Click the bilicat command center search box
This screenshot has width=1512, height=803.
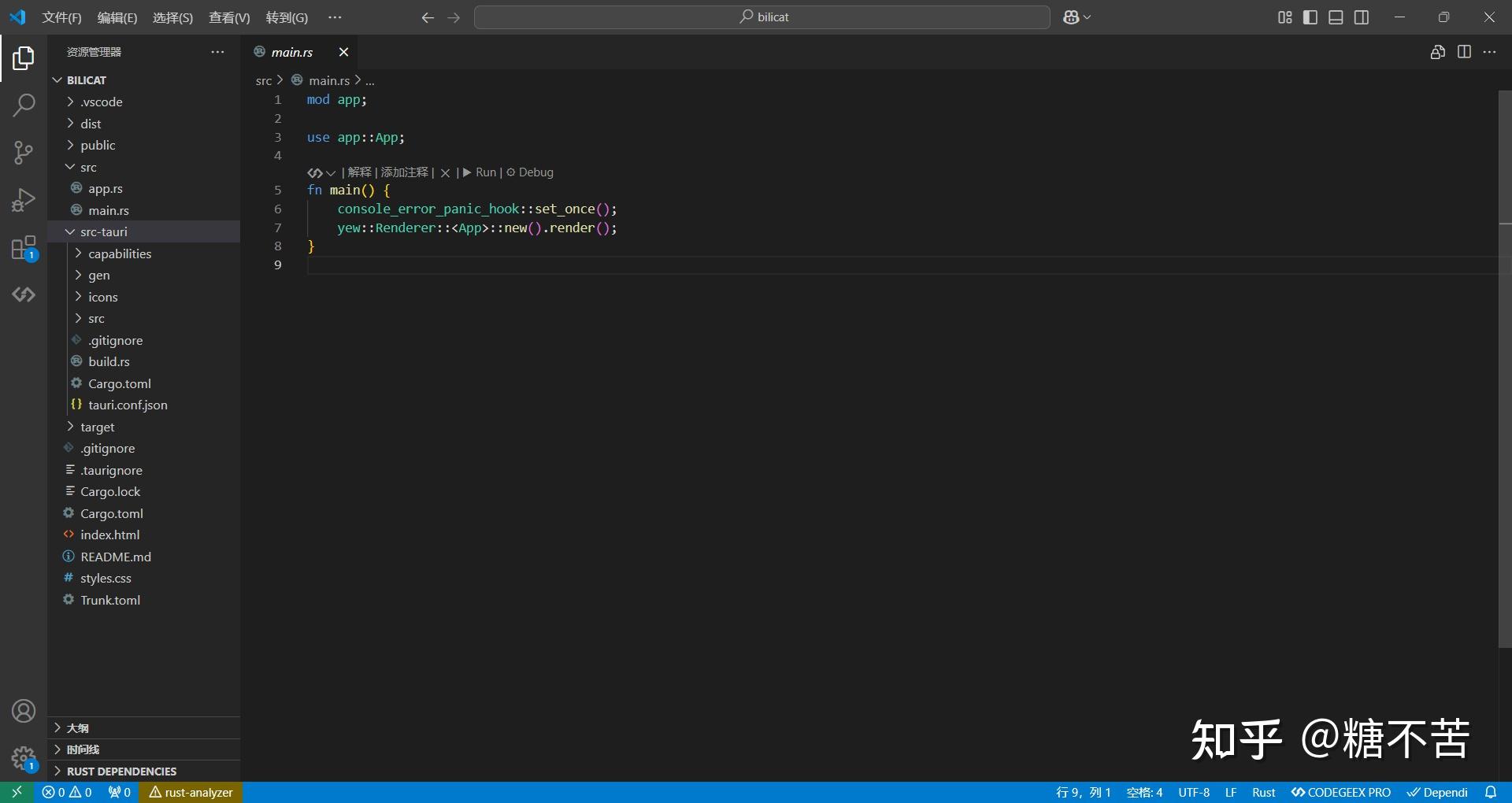pyautogui.click(x=762, y=17)
